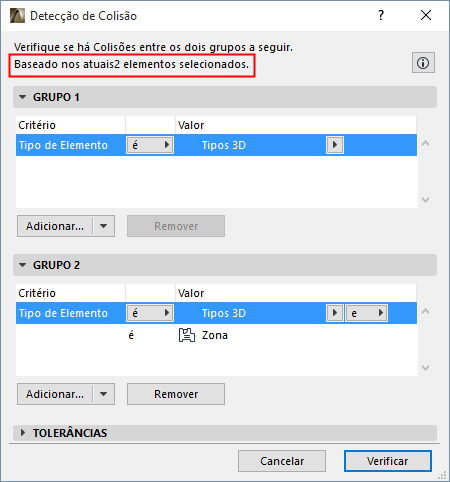Image resolution: width=450 pixels, height=482 pixels.
Task: Click Valor column header in Grupo 1
Action: coord(296,125)
